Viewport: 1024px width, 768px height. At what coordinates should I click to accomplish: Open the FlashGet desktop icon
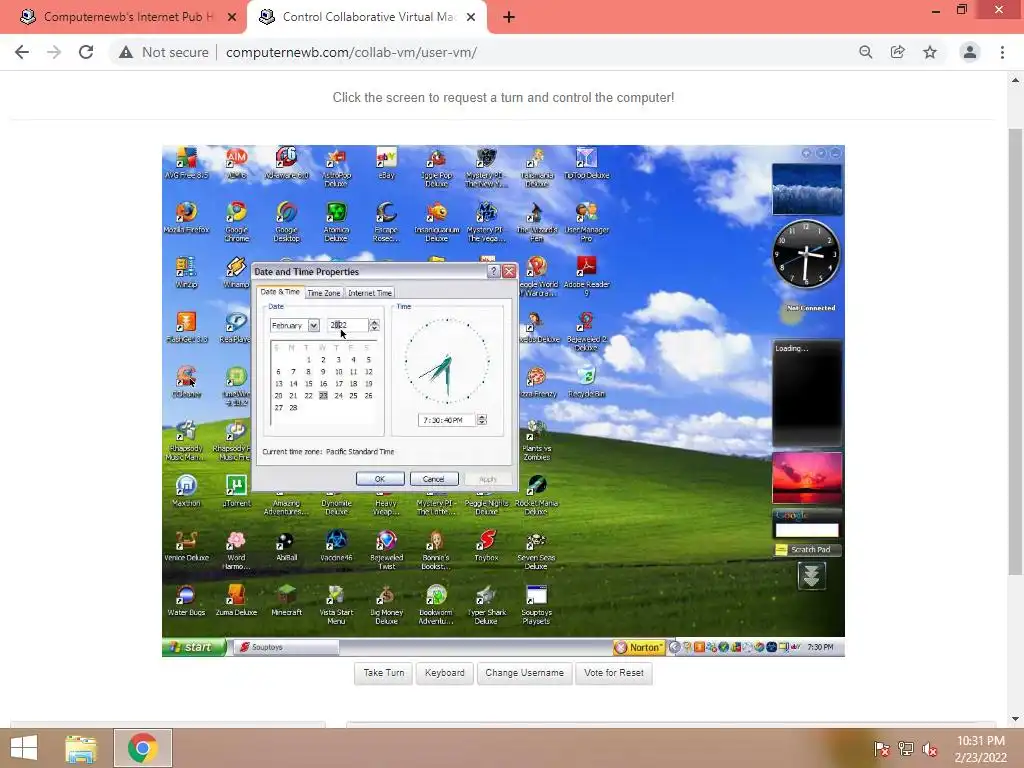click(186, 327)
